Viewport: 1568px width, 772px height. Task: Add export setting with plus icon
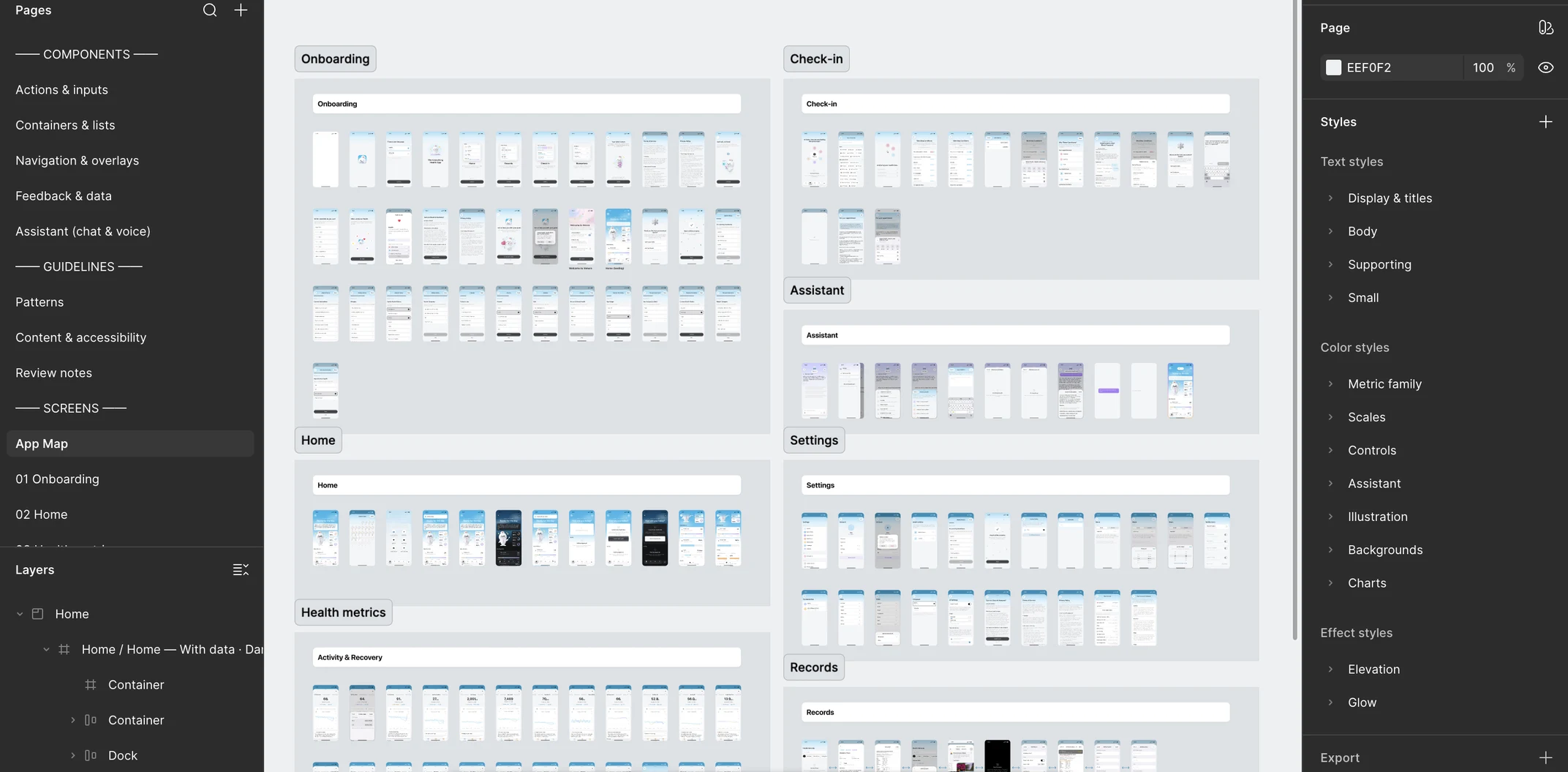click(x=1545, y=757)
